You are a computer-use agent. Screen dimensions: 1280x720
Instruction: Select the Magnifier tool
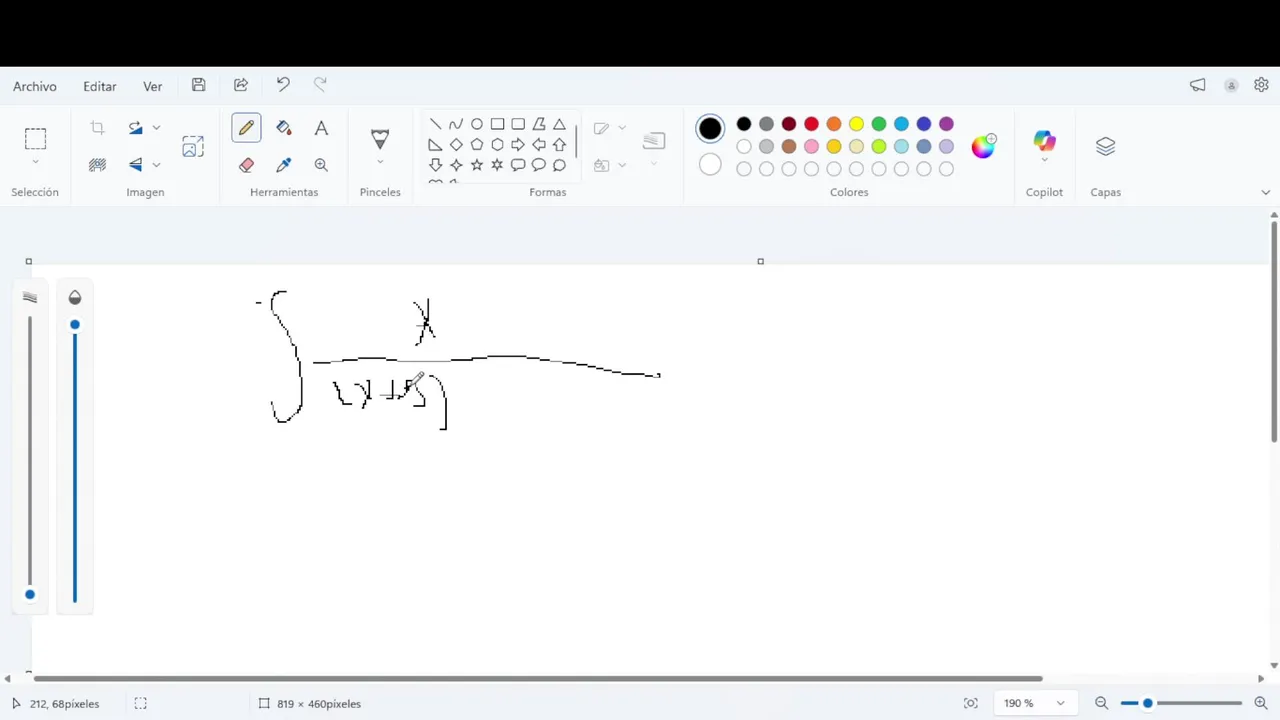321,165
